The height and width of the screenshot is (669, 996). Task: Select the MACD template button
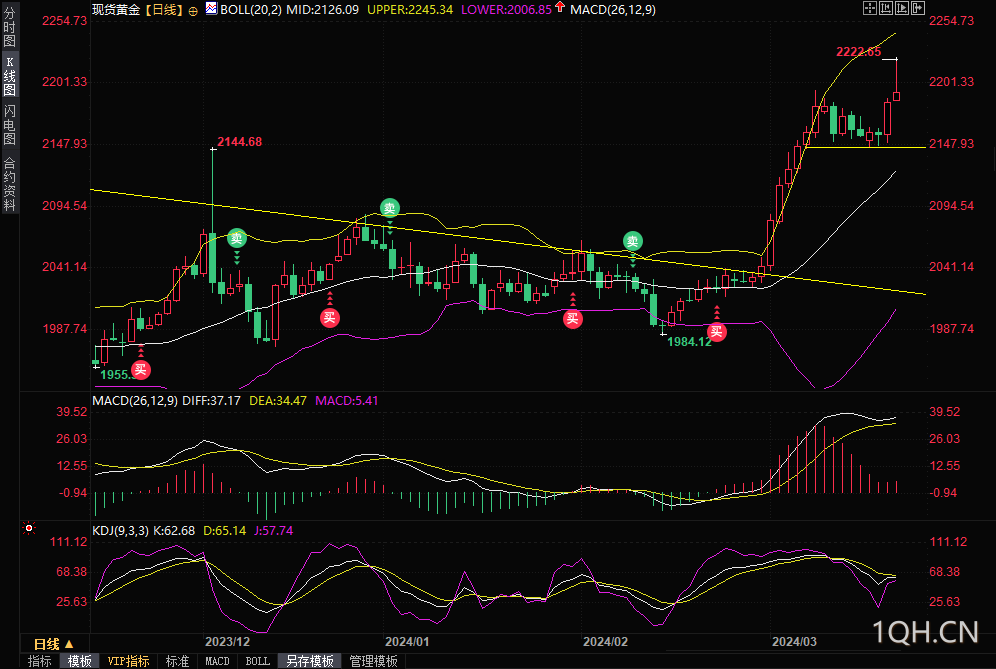pyautogui.click(x=217, y=661)
